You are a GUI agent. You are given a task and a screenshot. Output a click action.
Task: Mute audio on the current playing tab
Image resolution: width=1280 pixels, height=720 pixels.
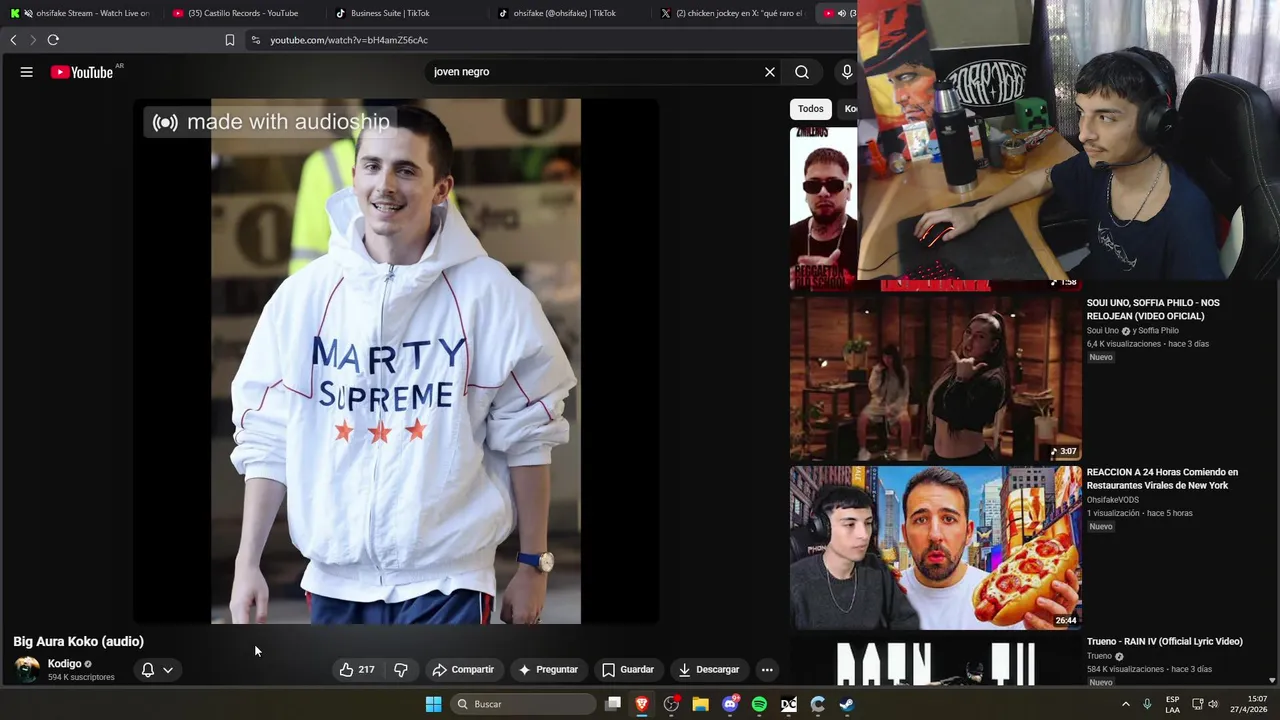pos(841,13)
